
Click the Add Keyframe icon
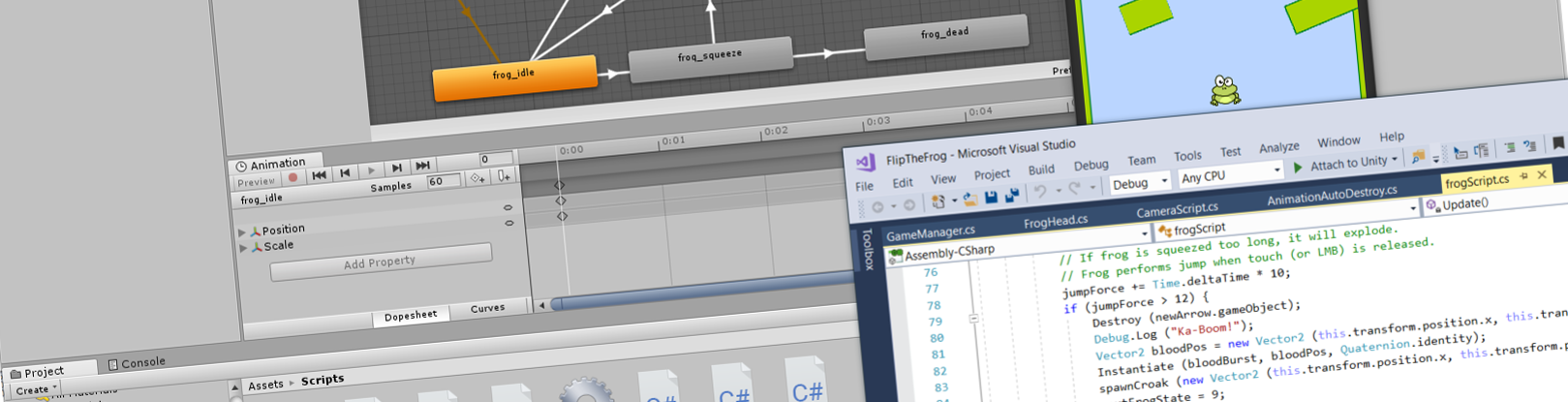point(477,178)
